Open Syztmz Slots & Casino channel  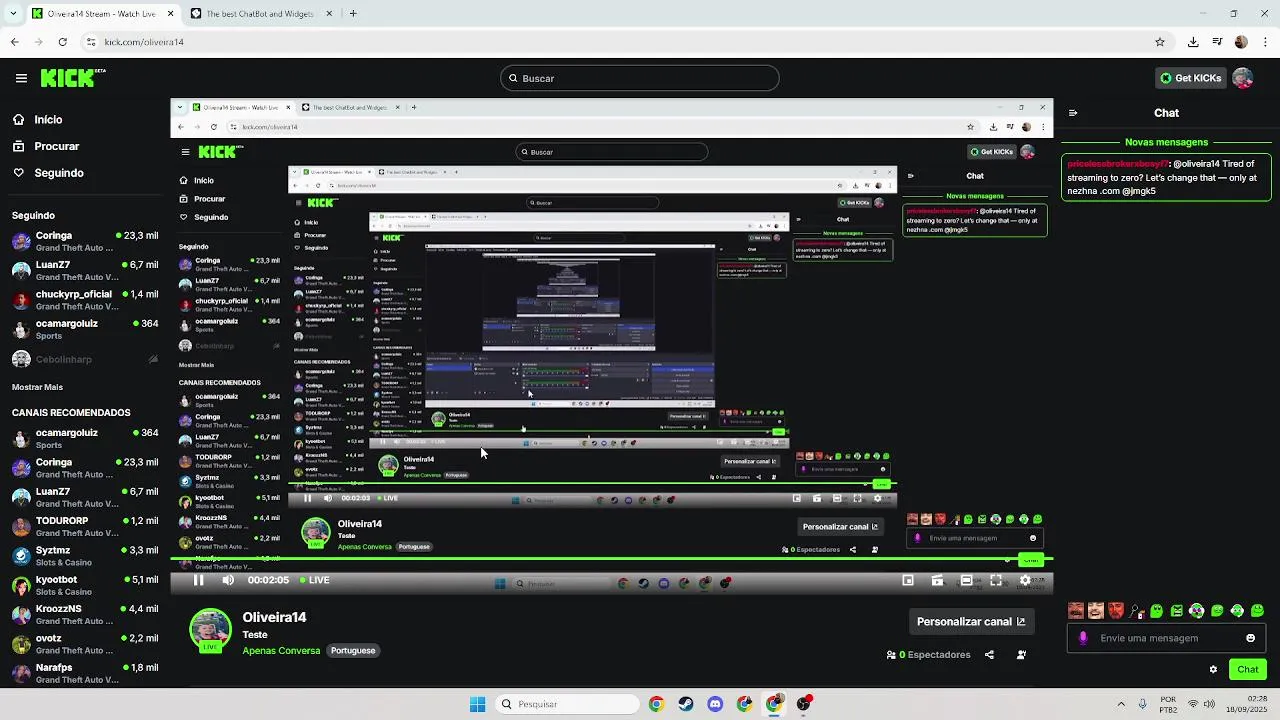pyautogui.click(x=85, y=556)
